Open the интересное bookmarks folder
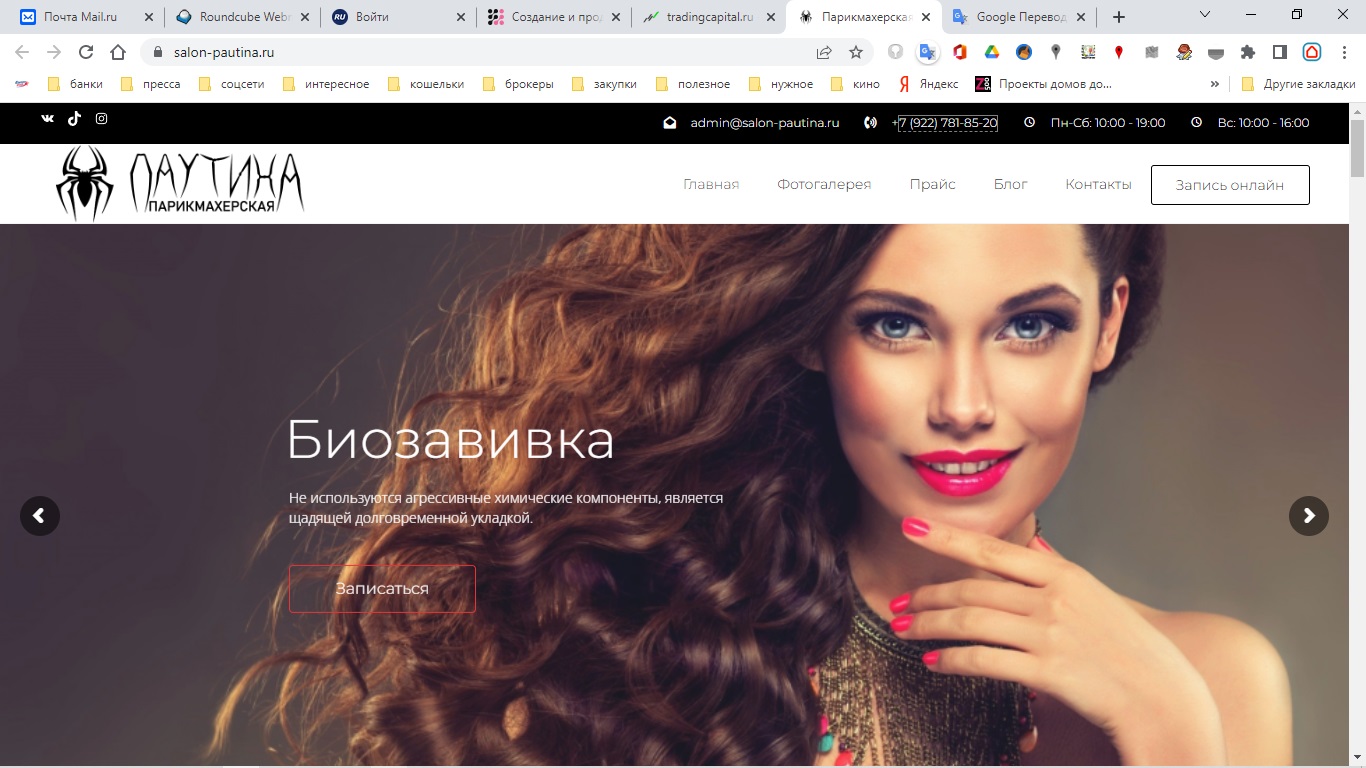 [x=326, y=85]
